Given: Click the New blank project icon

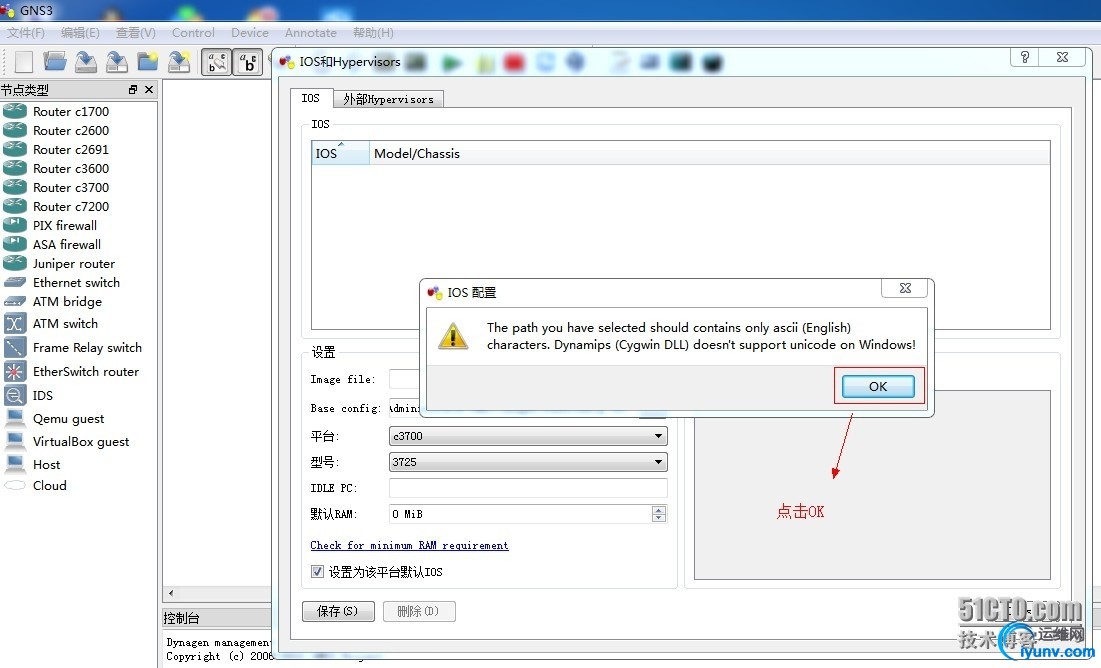Looking at the screenshot, I should (24, 62).
